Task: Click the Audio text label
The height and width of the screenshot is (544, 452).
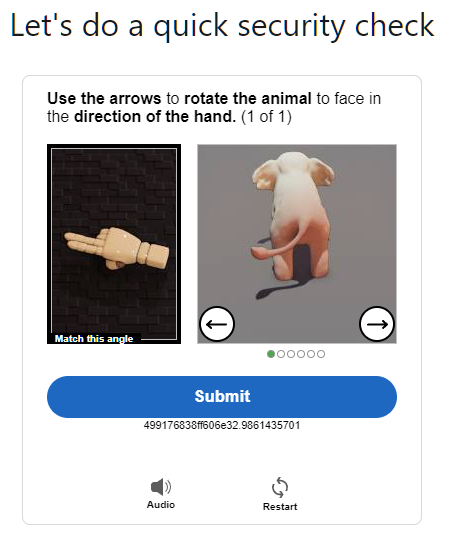Action: click(x=161, y=504)
